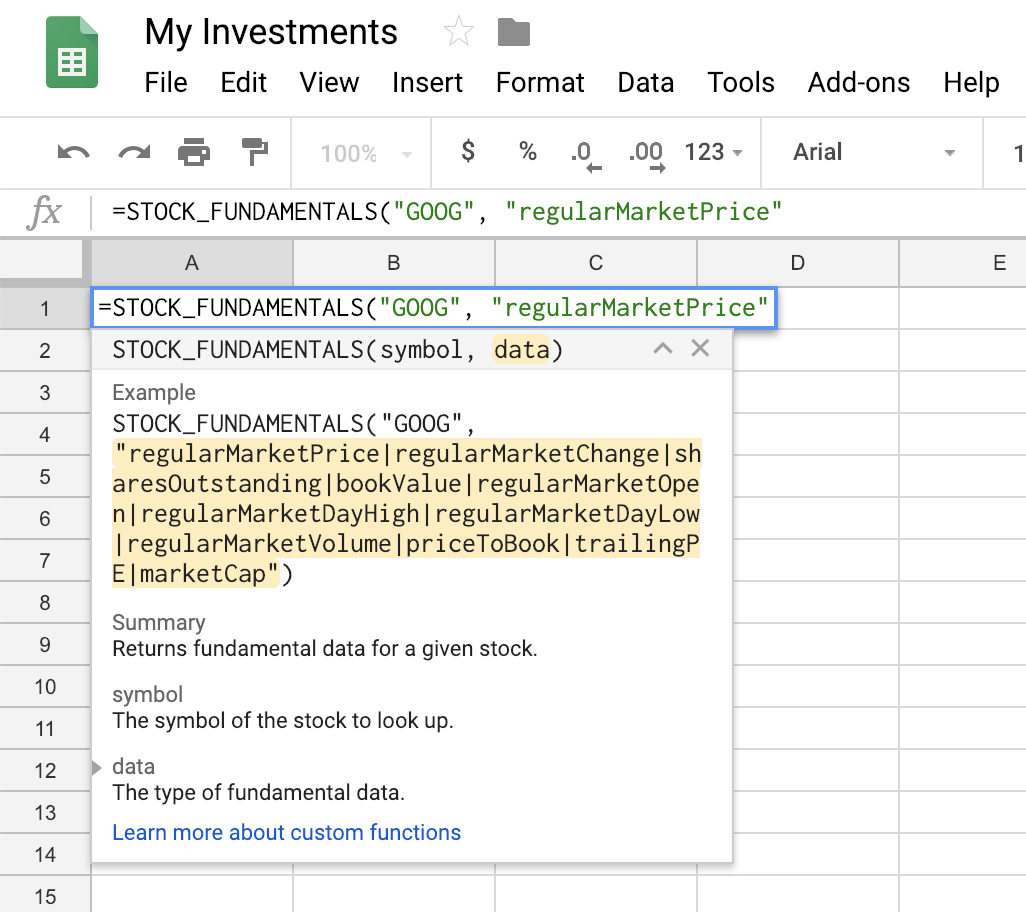Image resolution: width=1026 pixels, height=912 pixels.
Task: Click the Google Sheets home icon
Action: pos(72,52)
